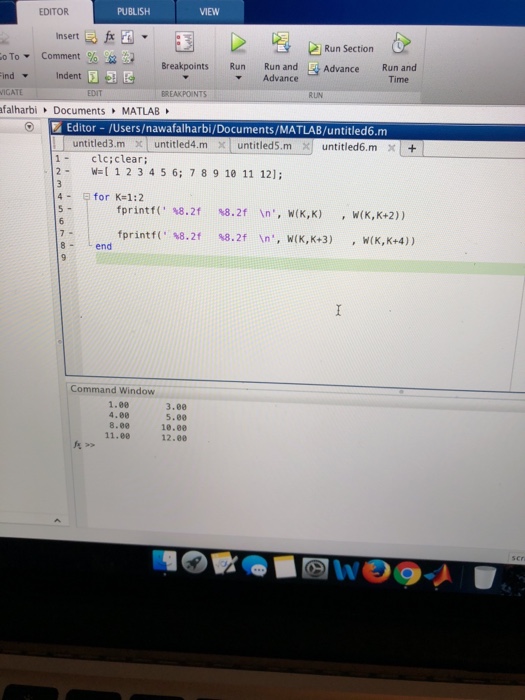Switch to the VIEW ribbon tab
This screenshot has height=700, width=525.
(209, 12)
